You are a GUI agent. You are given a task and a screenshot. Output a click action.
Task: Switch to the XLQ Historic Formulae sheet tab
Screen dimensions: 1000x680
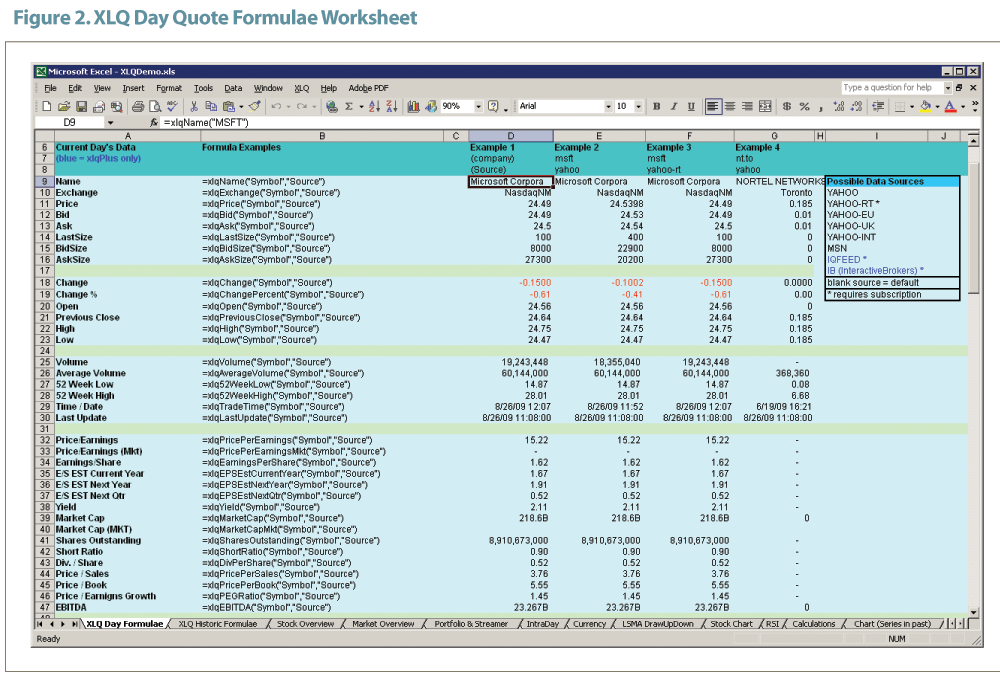pyautogui.click(x=217, y=624)
